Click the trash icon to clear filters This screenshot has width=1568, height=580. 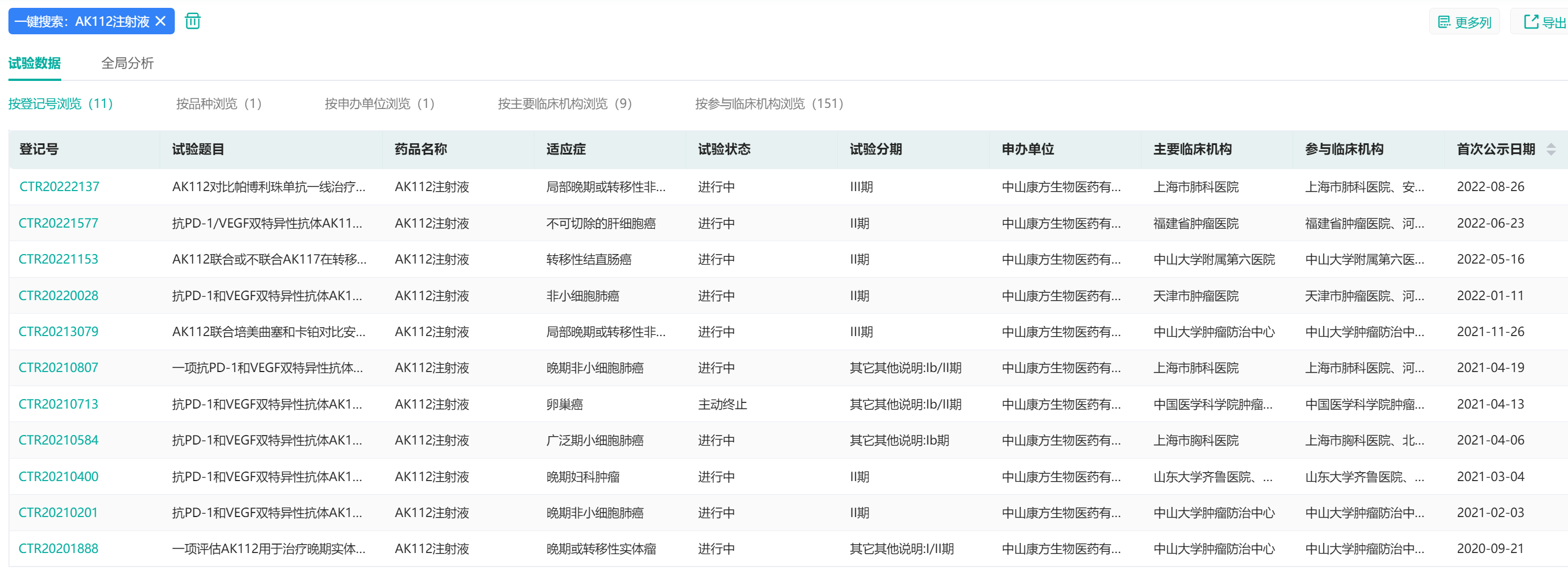192,21
